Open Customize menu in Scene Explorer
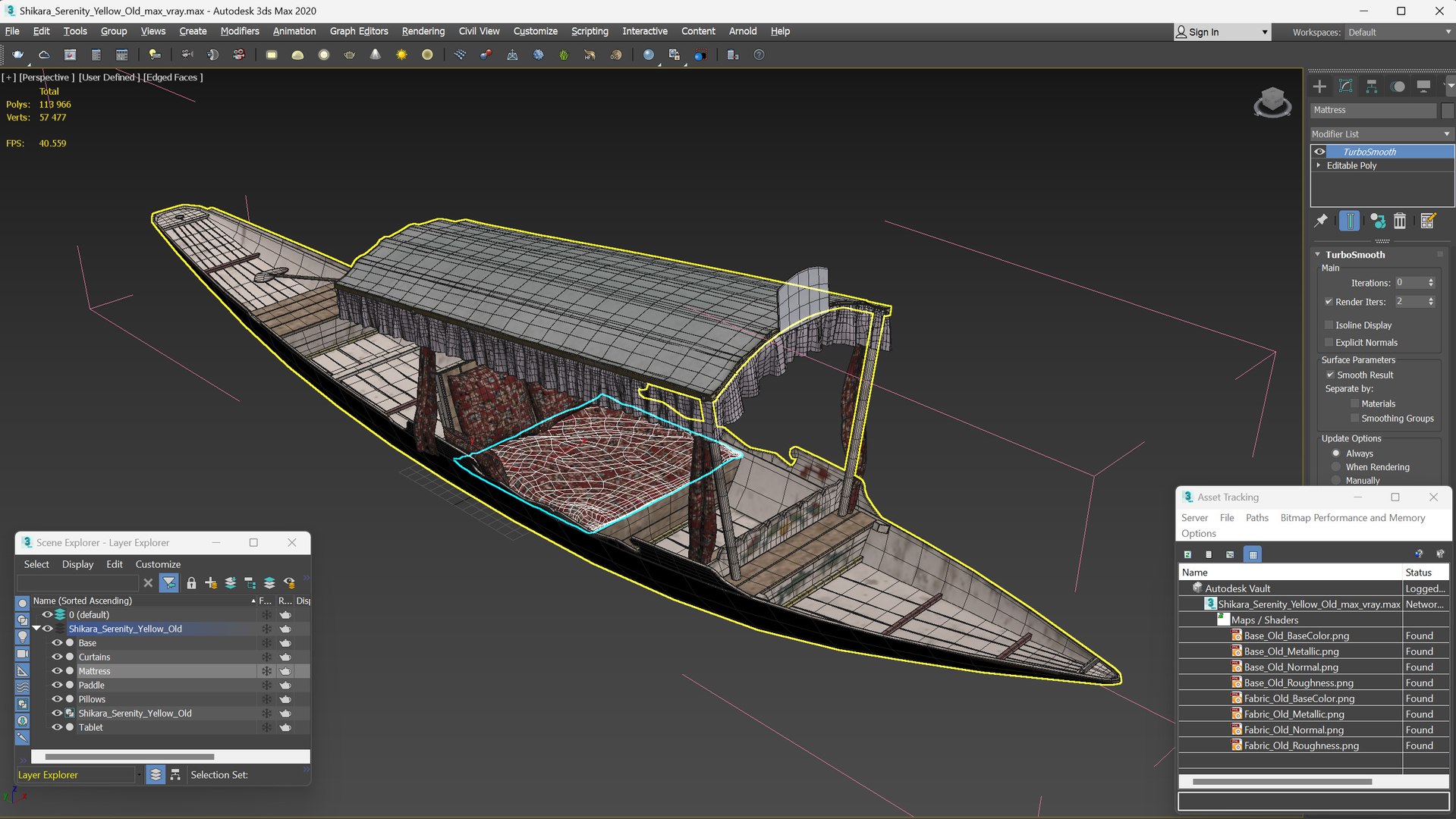Screen dimensions: 1456x819 pos(158,564)
